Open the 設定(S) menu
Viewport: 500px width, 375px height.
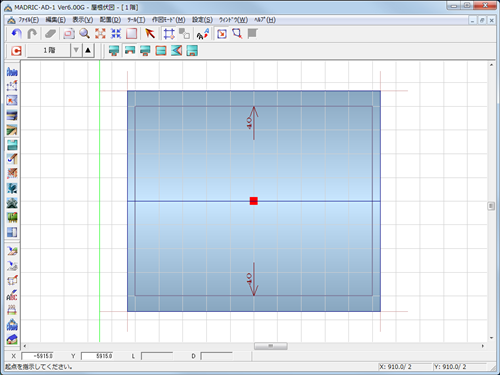[x=202, y=20]
